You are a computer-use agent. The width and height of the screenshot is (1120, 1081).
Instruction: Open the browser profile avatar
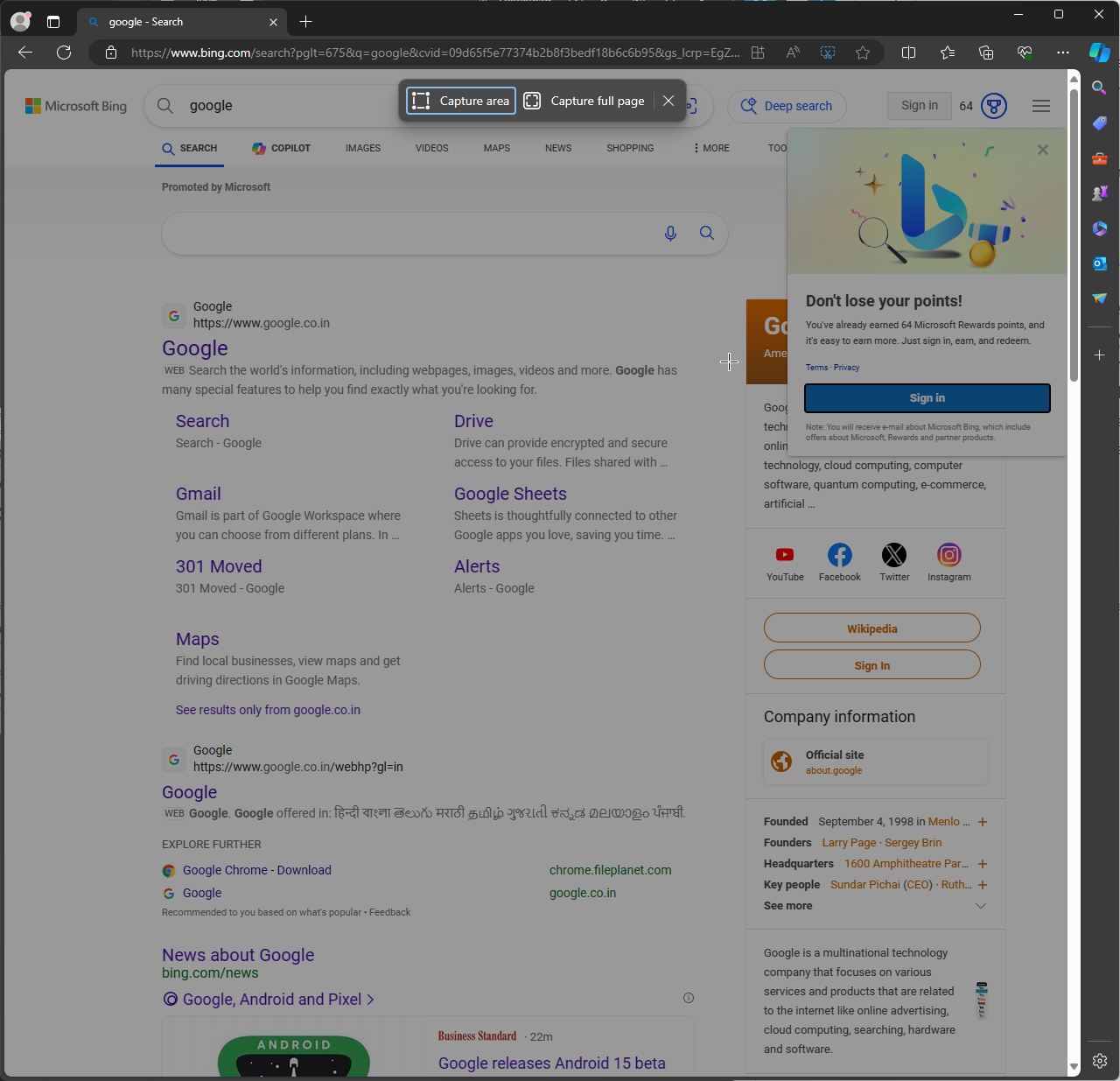(20, 22)
